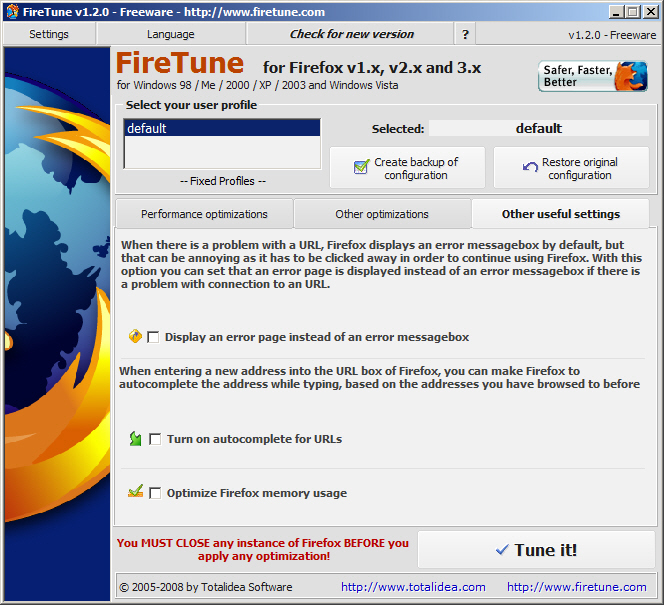Click Check for new version
The width and height of the screenshot is (664, 605).
[351, 34]
